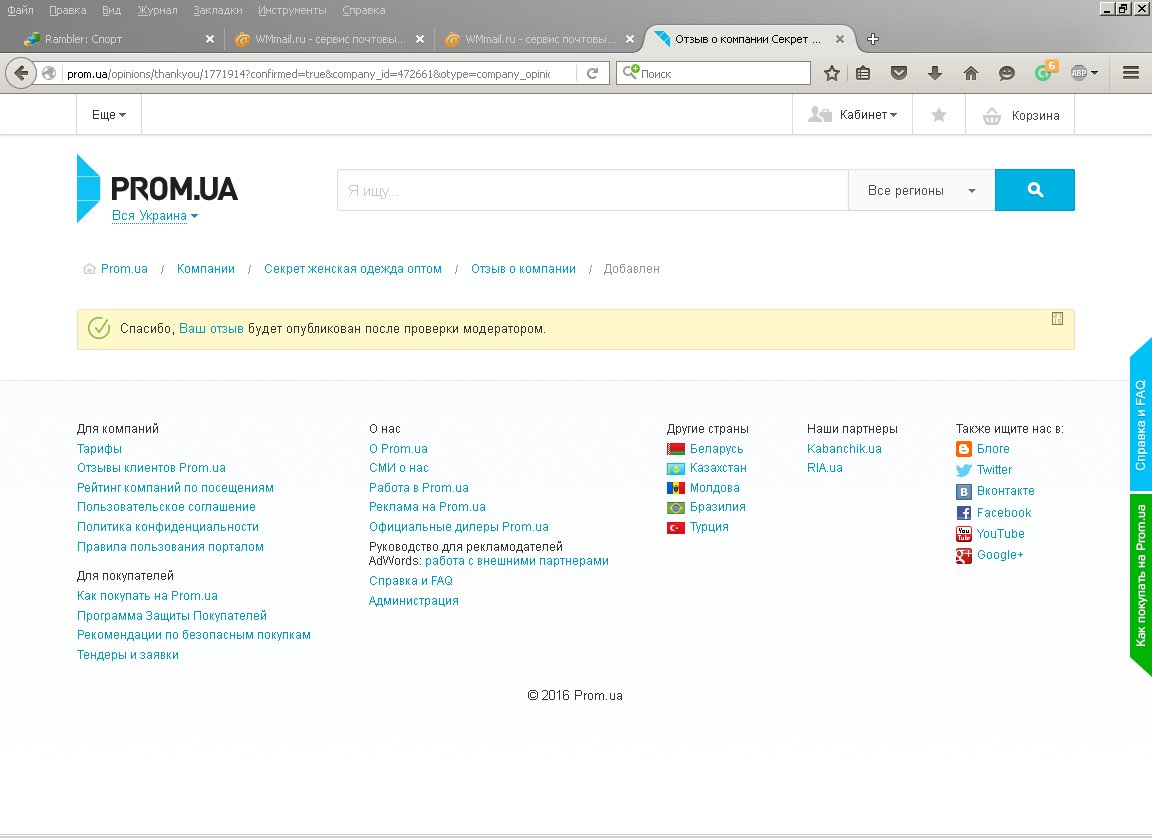Click the Pocket save icon
This screenshot has height=838, width=1152.
pyautogui.click(x=899, y=73)
